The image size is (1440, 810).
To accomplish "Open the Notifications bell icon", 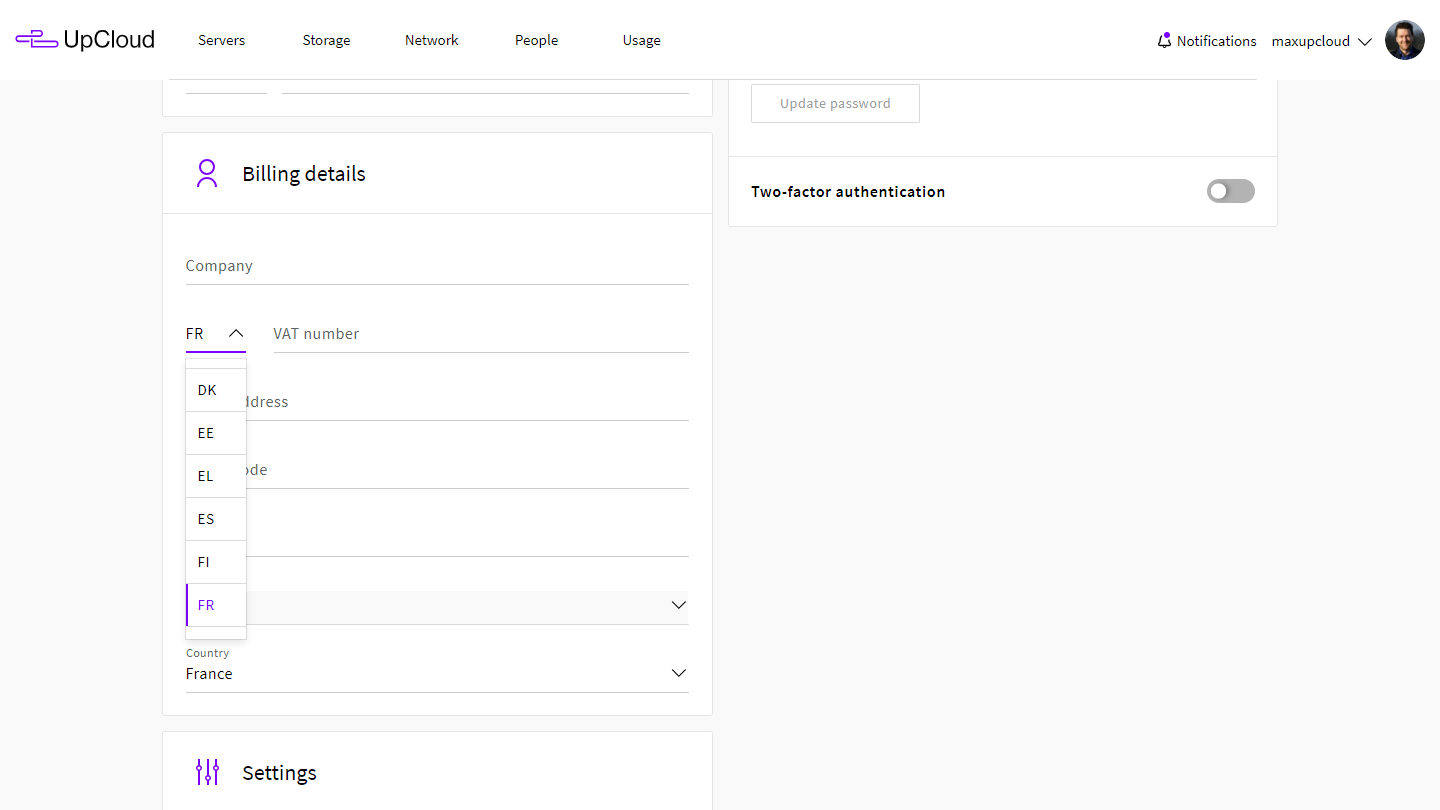I will [1164, 41].
